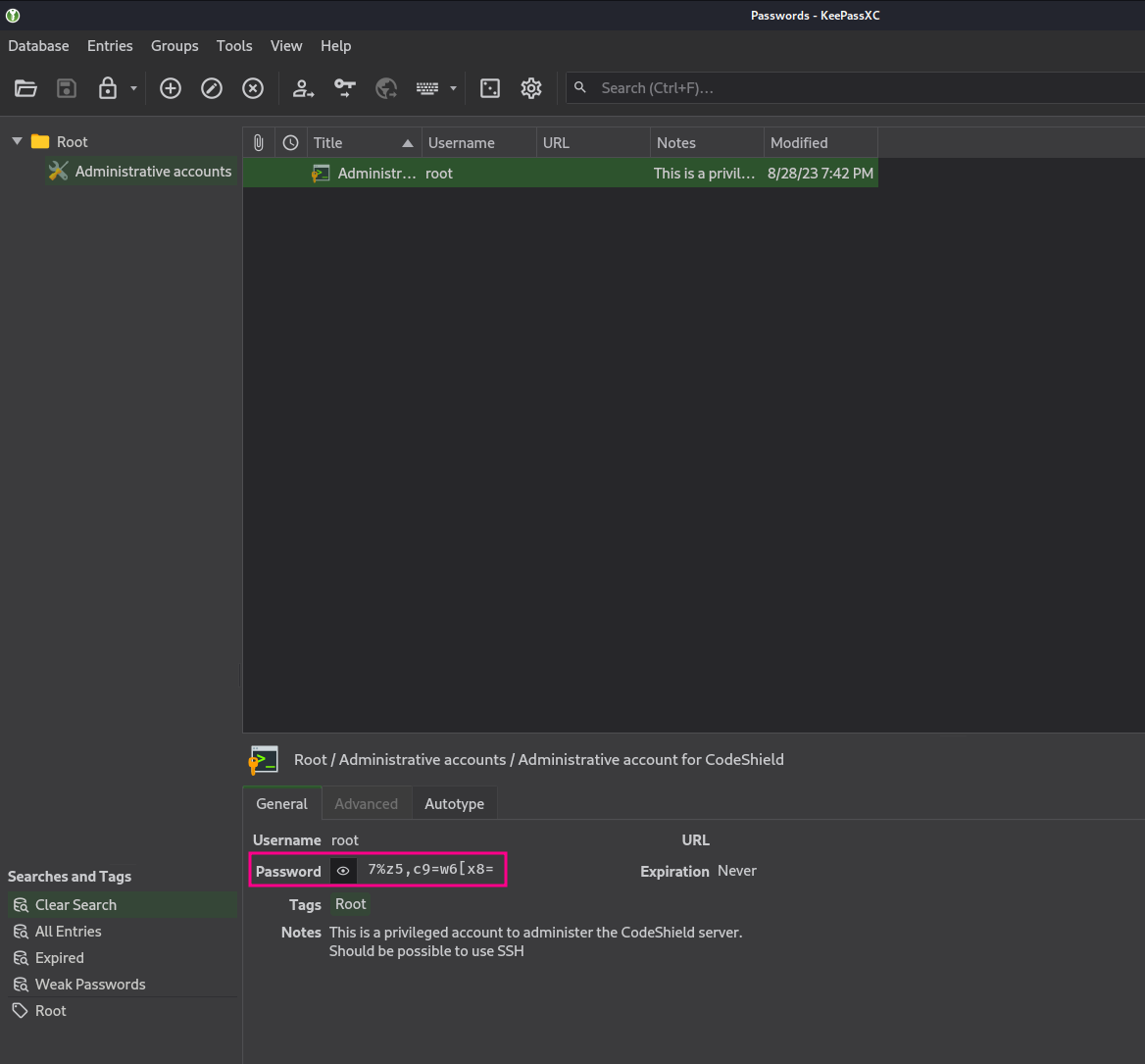This screenshot has width=1145, height=1064.
Task: Click the Save Database disk icon
Action: (67, 88)
